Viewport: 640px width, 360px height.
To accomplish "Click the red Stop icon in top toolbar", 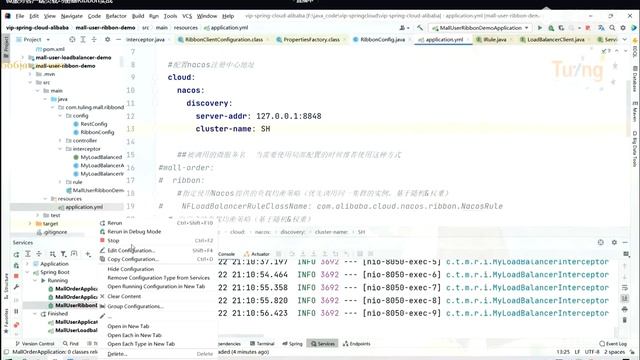I will [x=588, y=28].
